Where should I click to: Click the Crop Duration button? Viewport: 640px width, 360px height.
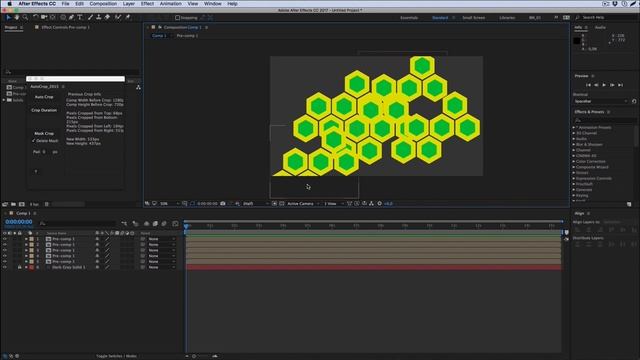(x=44, y=110)
